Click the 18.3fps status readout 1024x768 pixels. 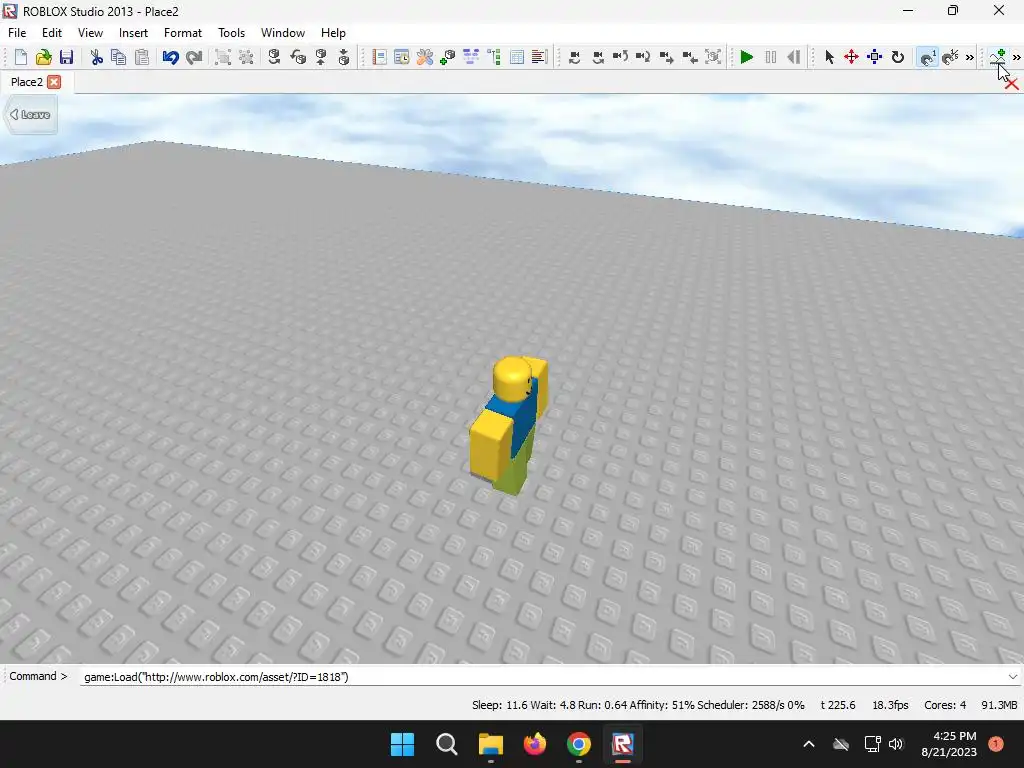click(x=891, y=705)
